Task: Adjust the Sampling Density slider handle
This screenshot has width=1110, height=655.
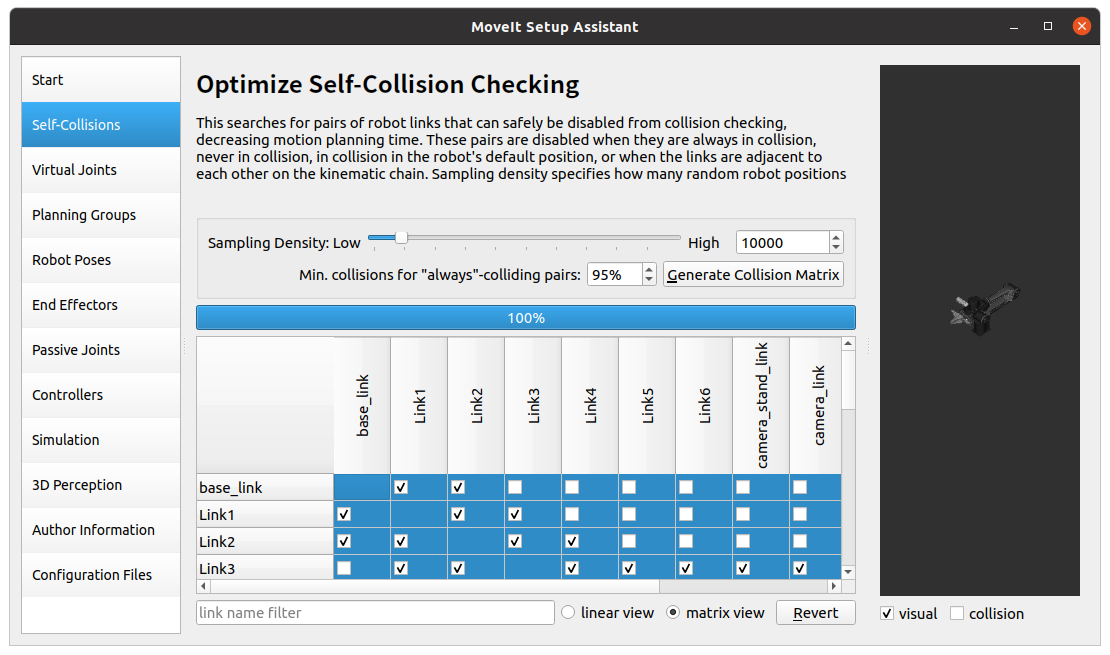Action: click(401, 238)
